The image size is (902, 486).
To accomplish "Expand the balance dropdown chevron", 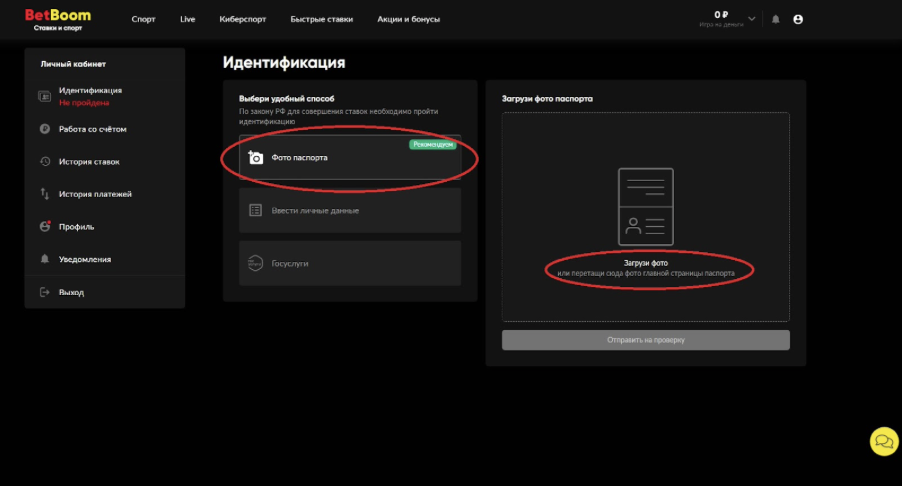I will coord(751,19).
